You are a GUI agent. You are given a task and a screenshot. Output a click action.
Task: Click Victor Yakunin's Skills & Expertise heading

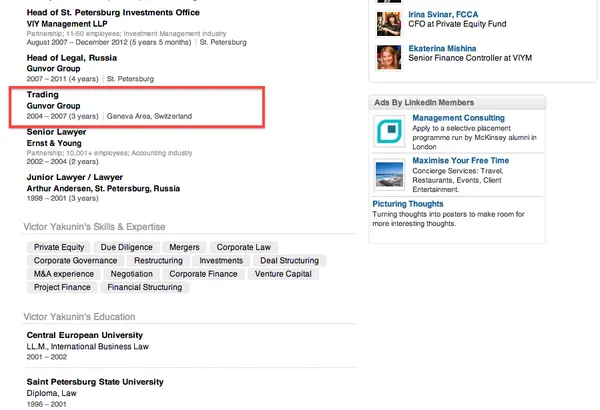click(x=94, y=227)
